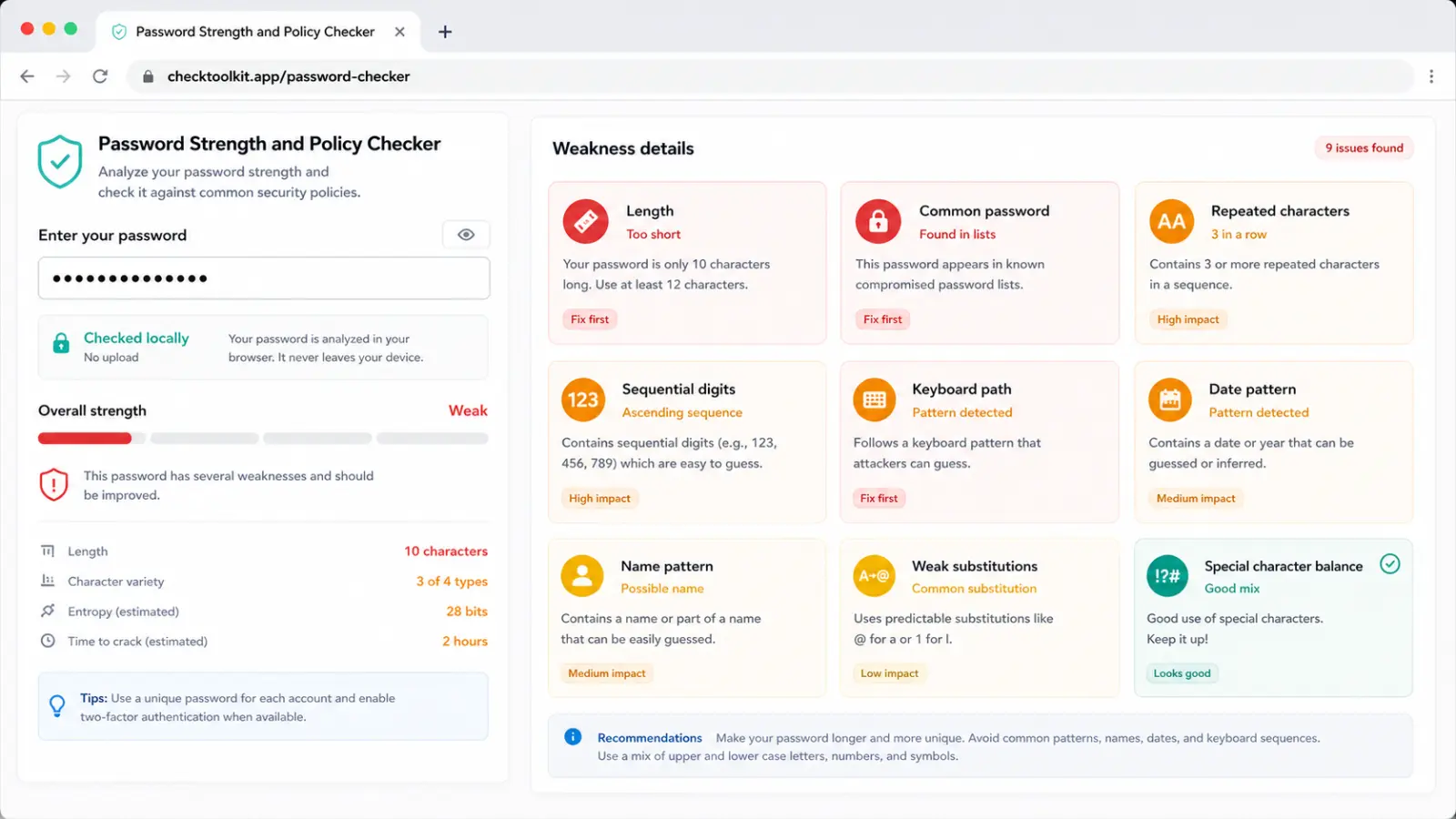Go forward in the browser
The image size is (1456, 819).
[63, 76]
